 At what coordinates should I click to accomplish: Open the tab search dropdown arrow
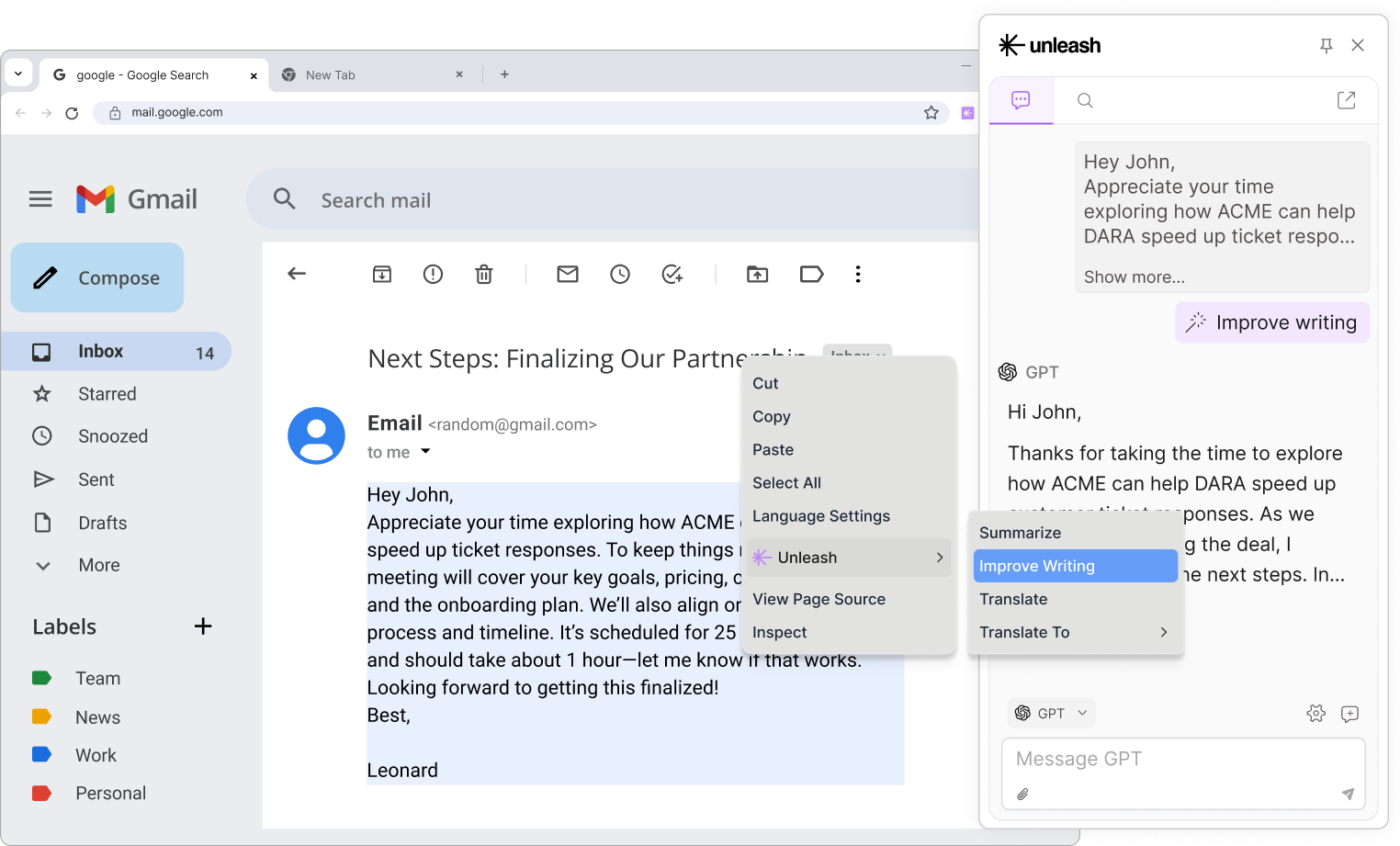(x=18, y=73)
